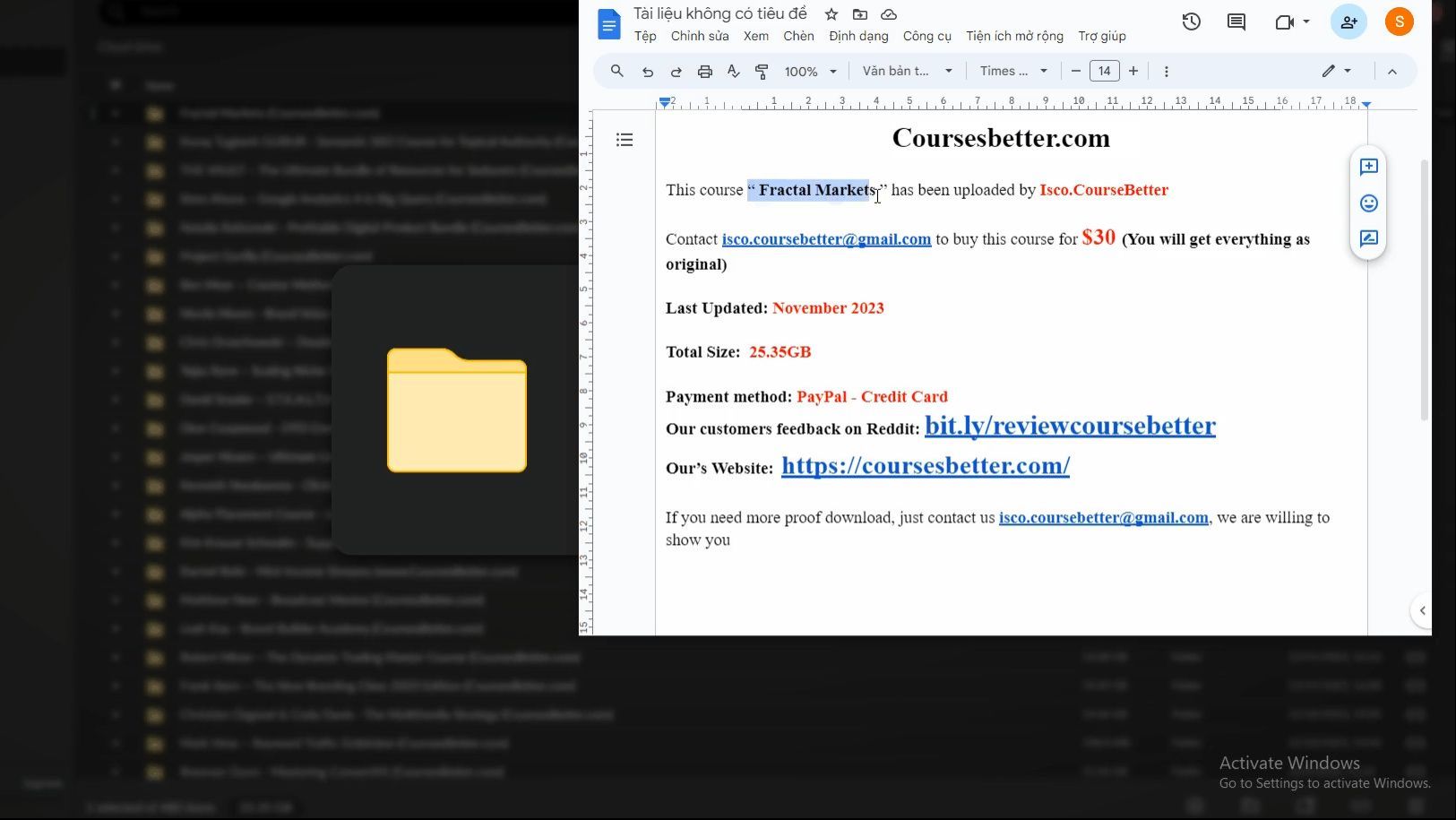The image size is (1456, 820).
Task: Open the Chỉnh sửa menu
Action: point(700,36)
